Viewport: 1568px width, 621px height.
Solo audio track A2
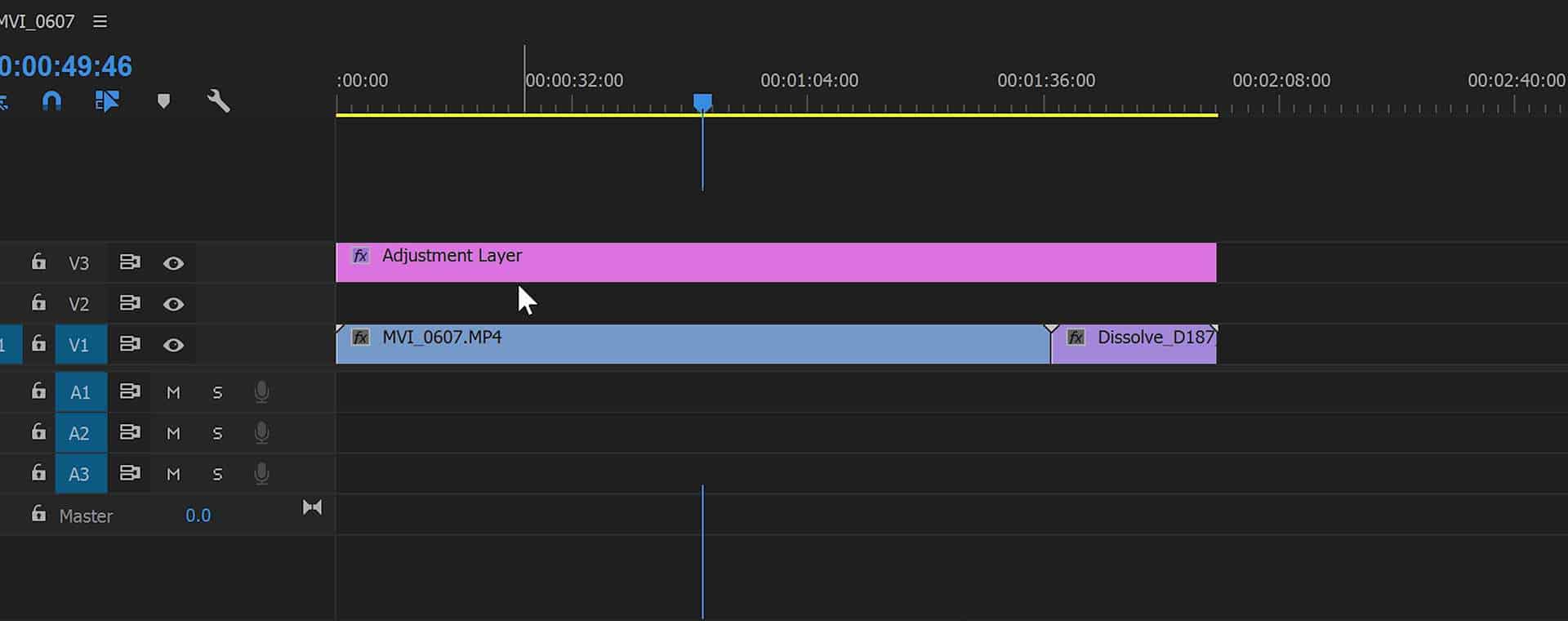[217, 433]
